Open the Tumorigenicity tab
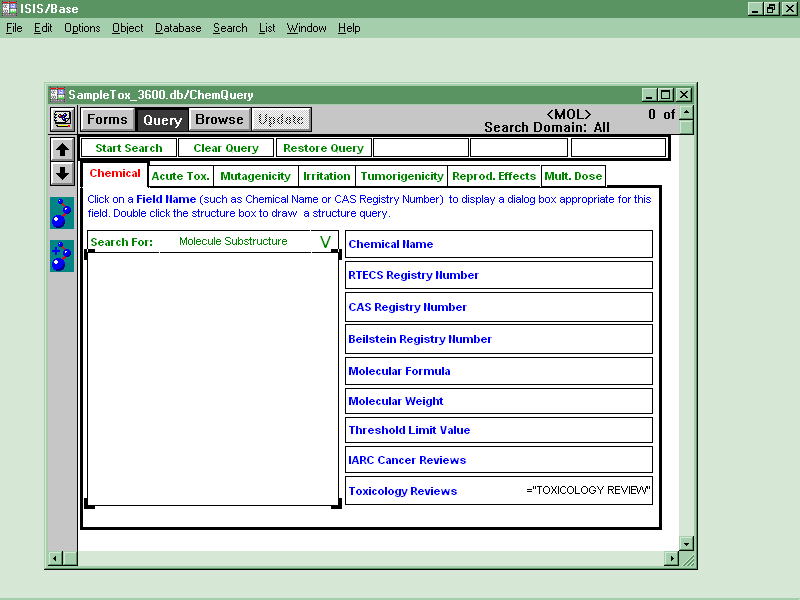 [402, 176]
